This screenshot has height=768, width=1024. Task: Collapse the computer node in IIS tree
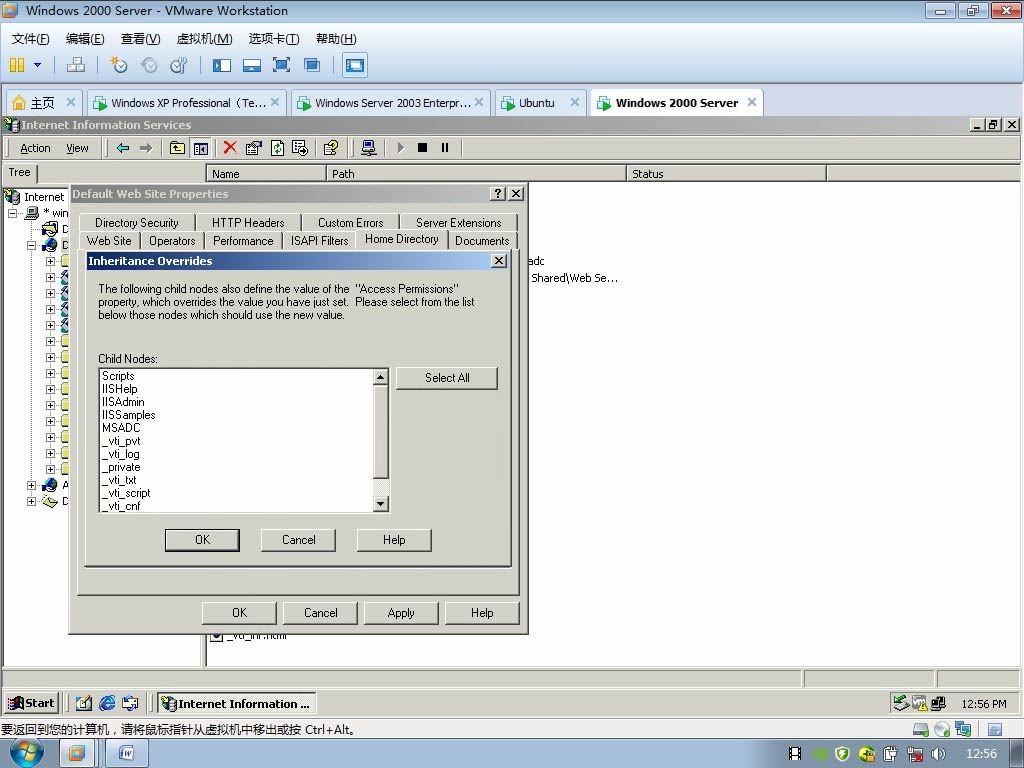(x=13, y=213)
